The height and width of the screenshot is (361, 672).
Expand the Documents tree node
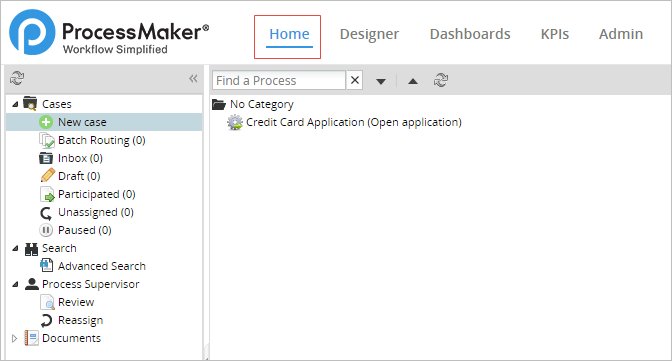pos(15,338)
